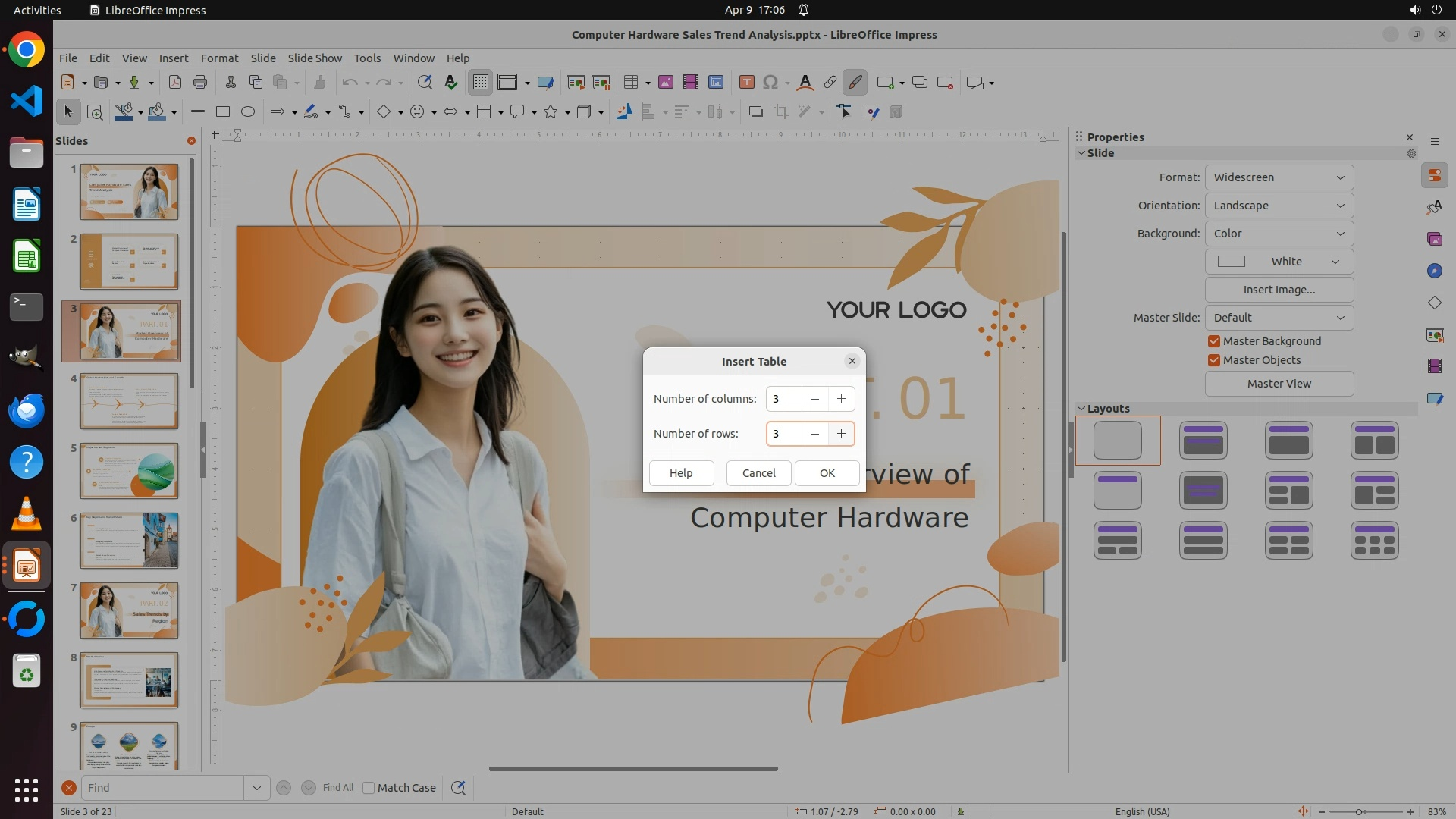Open the Format menu
Viewport: 1456px width, 819px height.
(219, 58)
